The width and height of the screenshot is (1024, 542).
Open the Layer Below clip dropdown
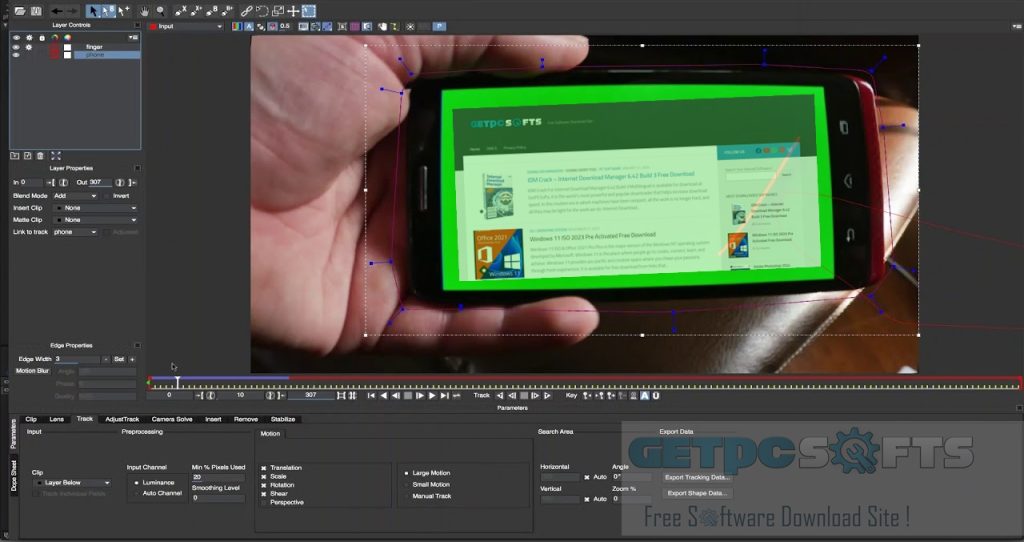coord(72,483)
